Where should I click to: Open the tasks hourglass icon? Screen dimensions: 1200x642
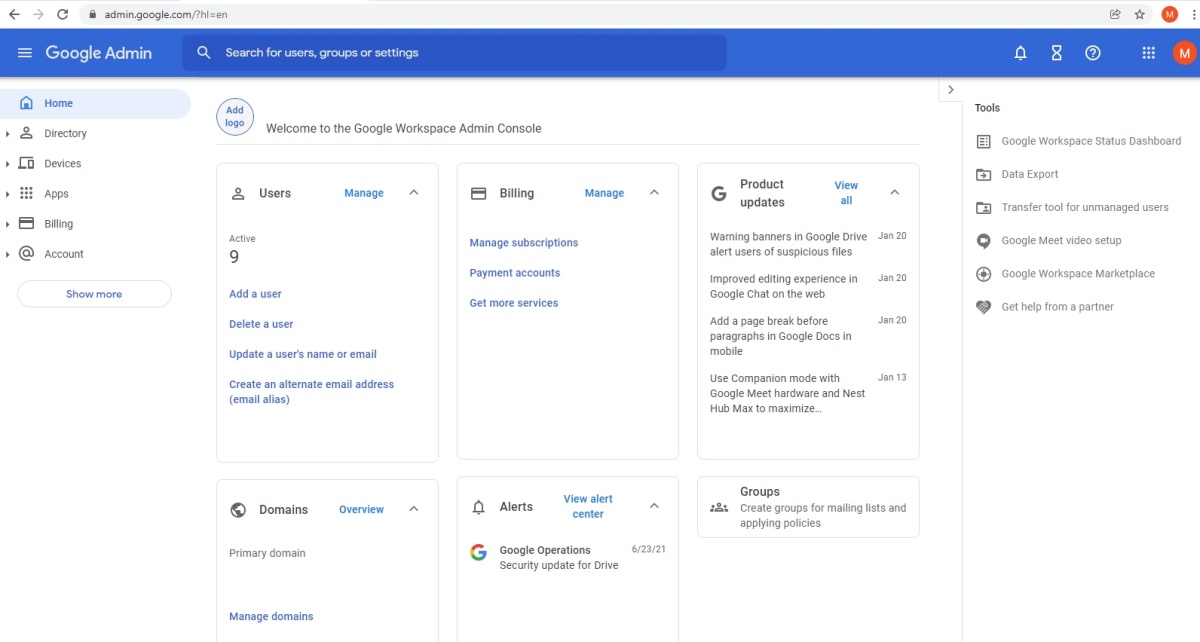(x=1056, y=53)
